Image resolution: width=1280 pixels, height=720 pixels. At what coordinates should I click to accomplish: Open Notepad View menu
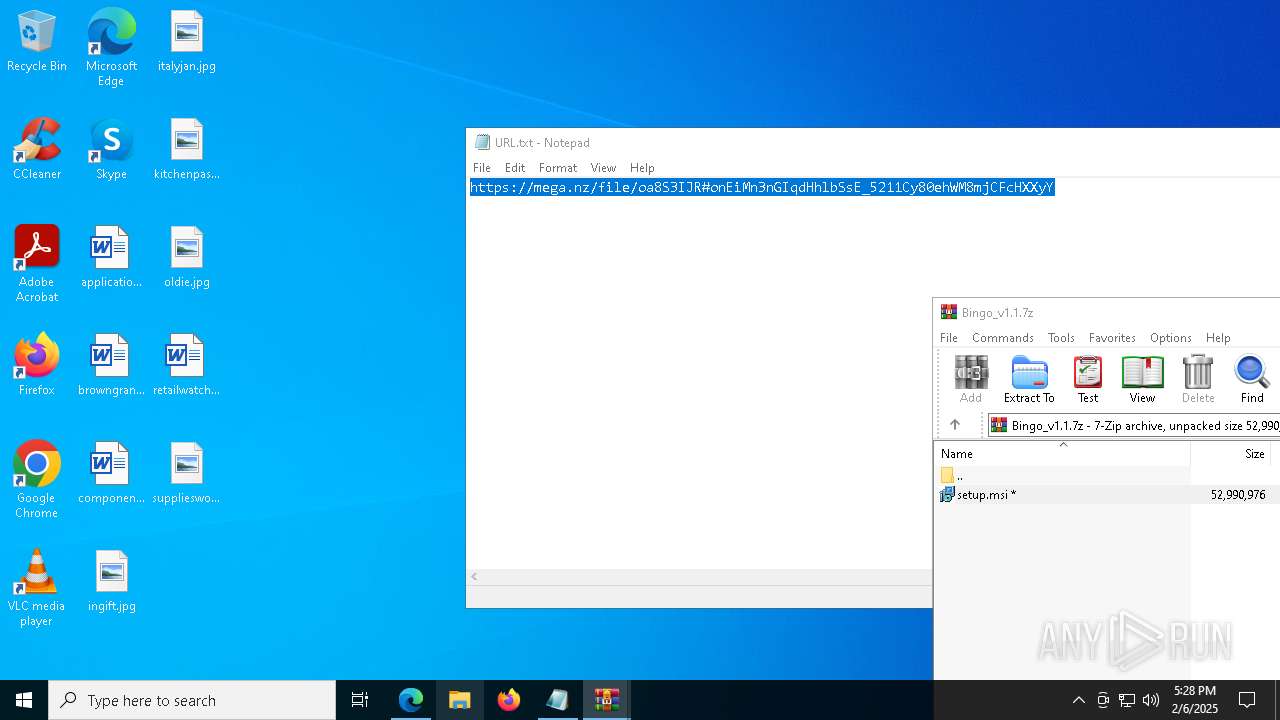[603, 168]
